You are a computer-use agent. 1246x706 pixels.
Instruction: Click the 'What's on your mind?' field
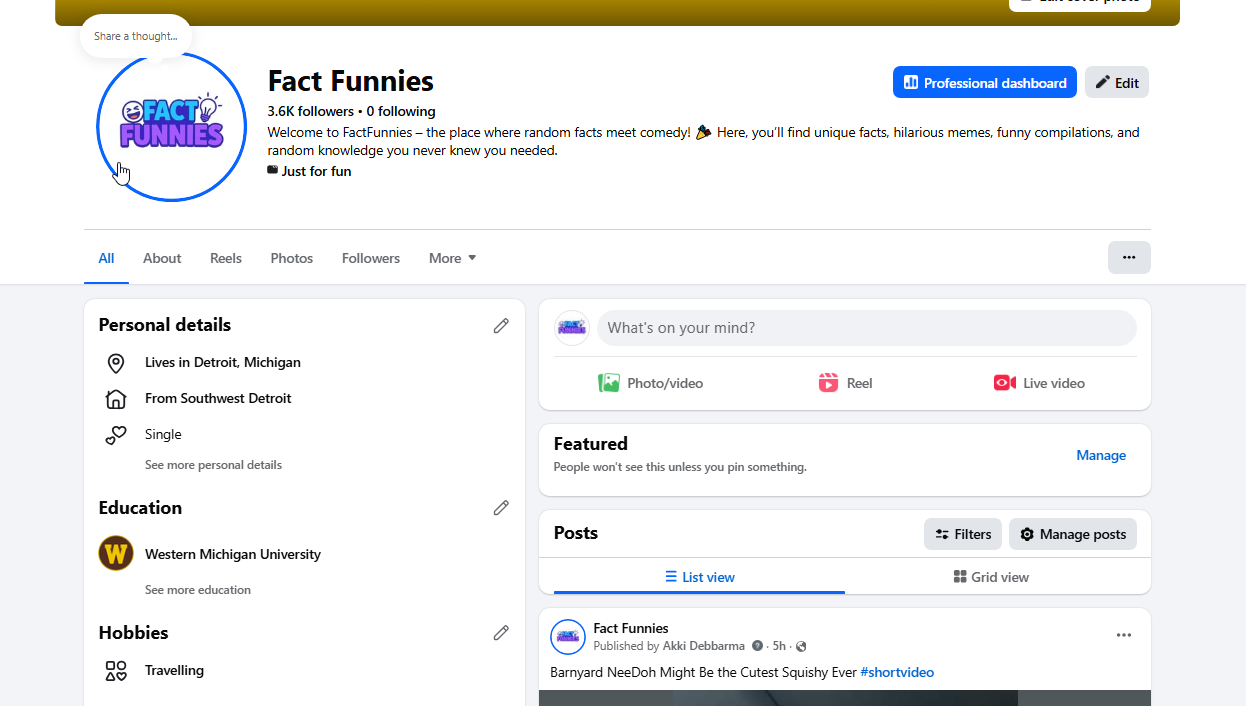866,328
